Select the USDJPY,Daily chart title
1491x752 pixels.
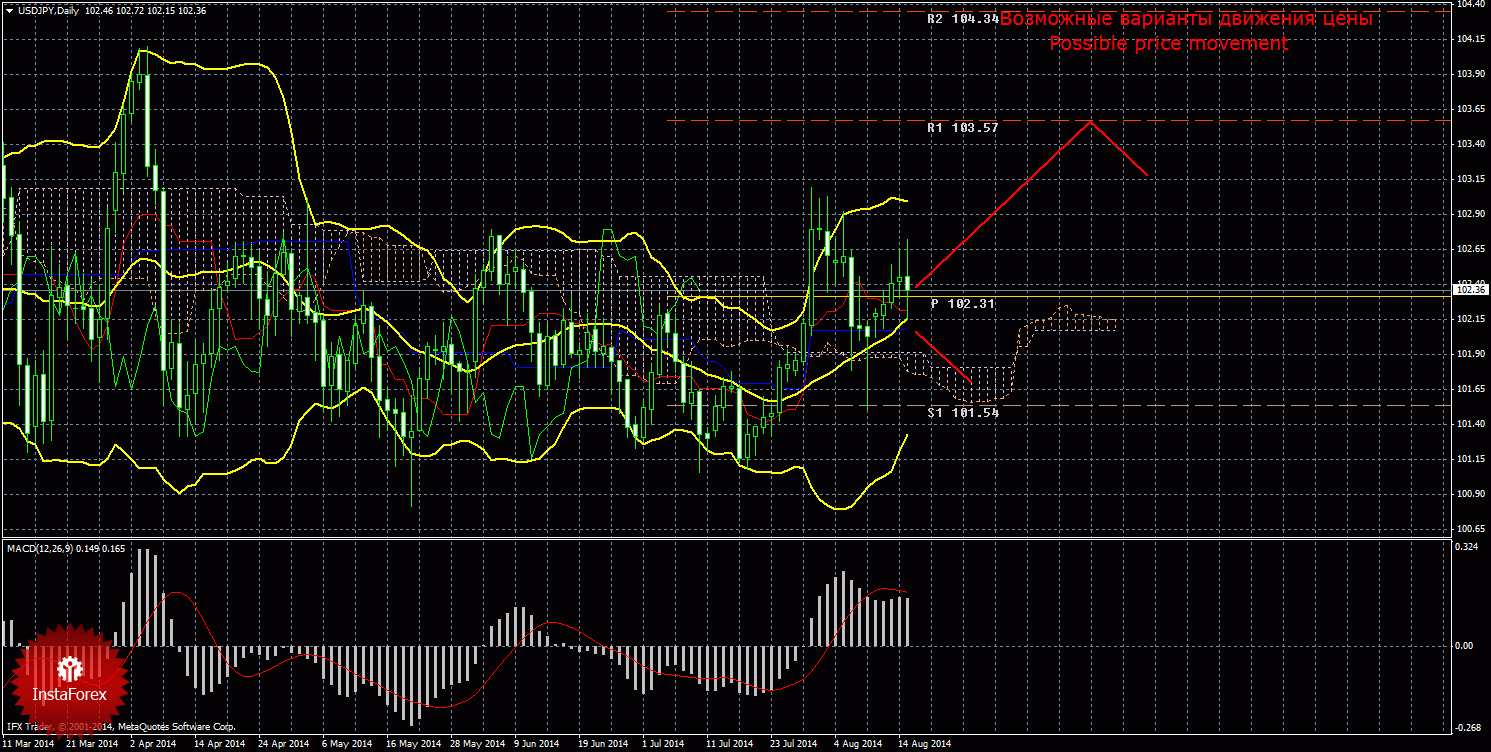[x=50, y=10]
